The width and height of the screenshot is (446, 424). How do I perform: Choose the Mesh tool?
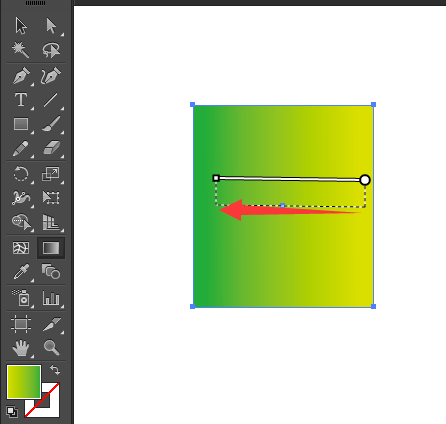pyautogui.click(x=21, y=248)
